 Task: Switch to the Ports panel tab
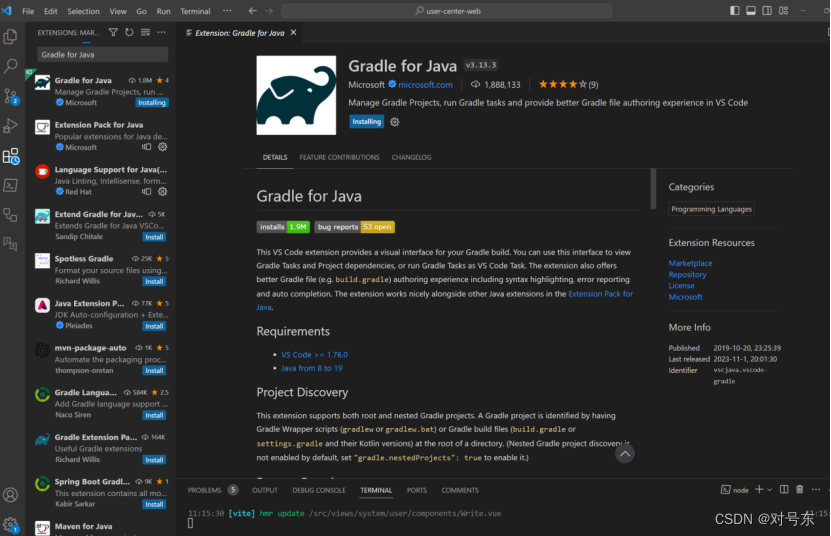(x=417, y=490)
